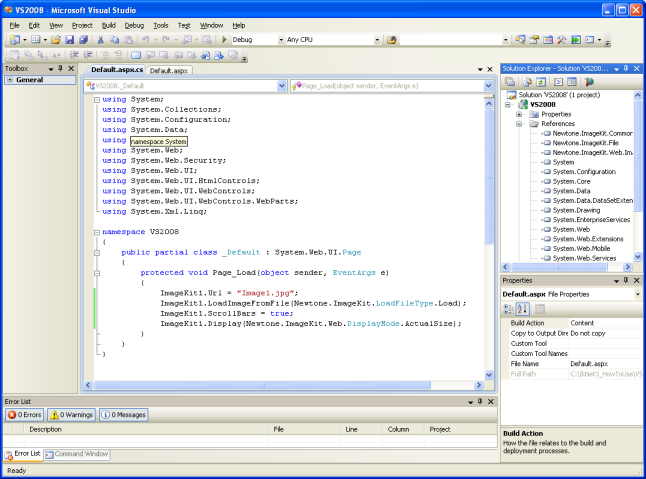This screenshot has height=479, width=646.
Task: Switch to the Default.aspx tab
Action: (169, 71)
